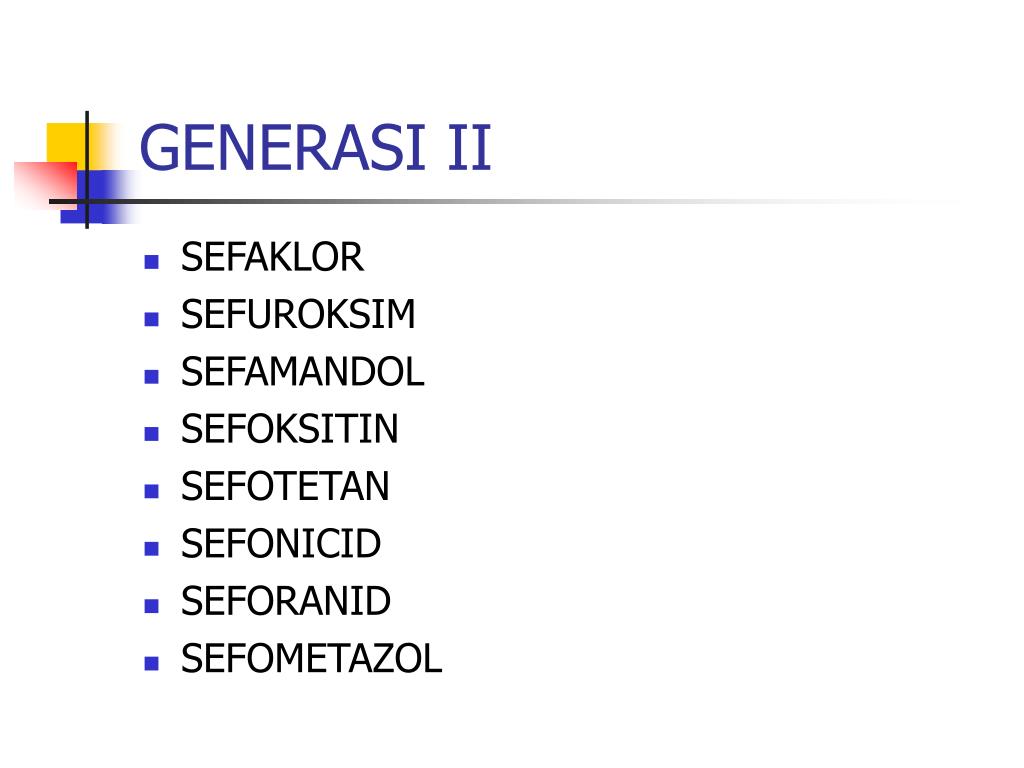The width and height of the screenshot is (1024, 768).
Task: Click the GENERASI II slide title
Action: click(x=315, y=148)
